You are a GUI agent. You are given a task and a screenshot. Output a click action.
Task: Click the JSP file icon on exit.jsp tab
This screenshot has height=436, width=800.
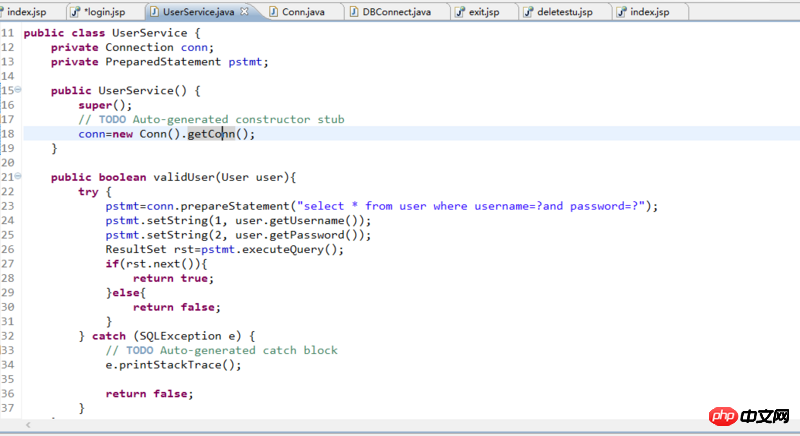point(459,11)
